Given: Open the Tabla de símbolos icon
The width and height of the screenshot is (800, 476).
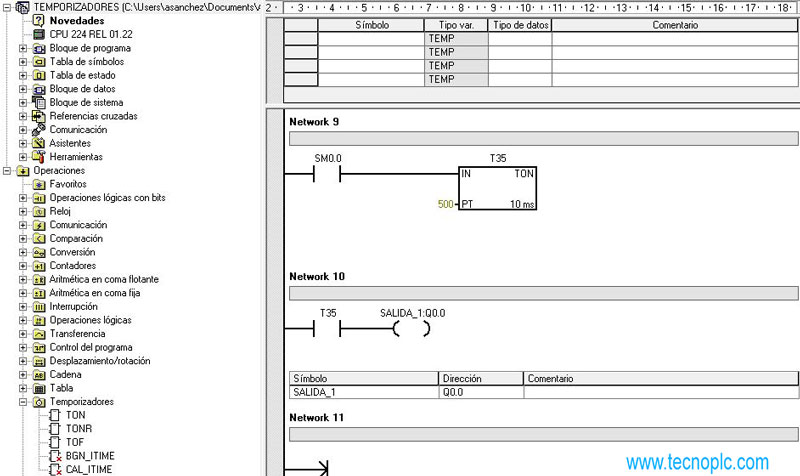Looking at the screenshot, I should [x=39, y=61].
